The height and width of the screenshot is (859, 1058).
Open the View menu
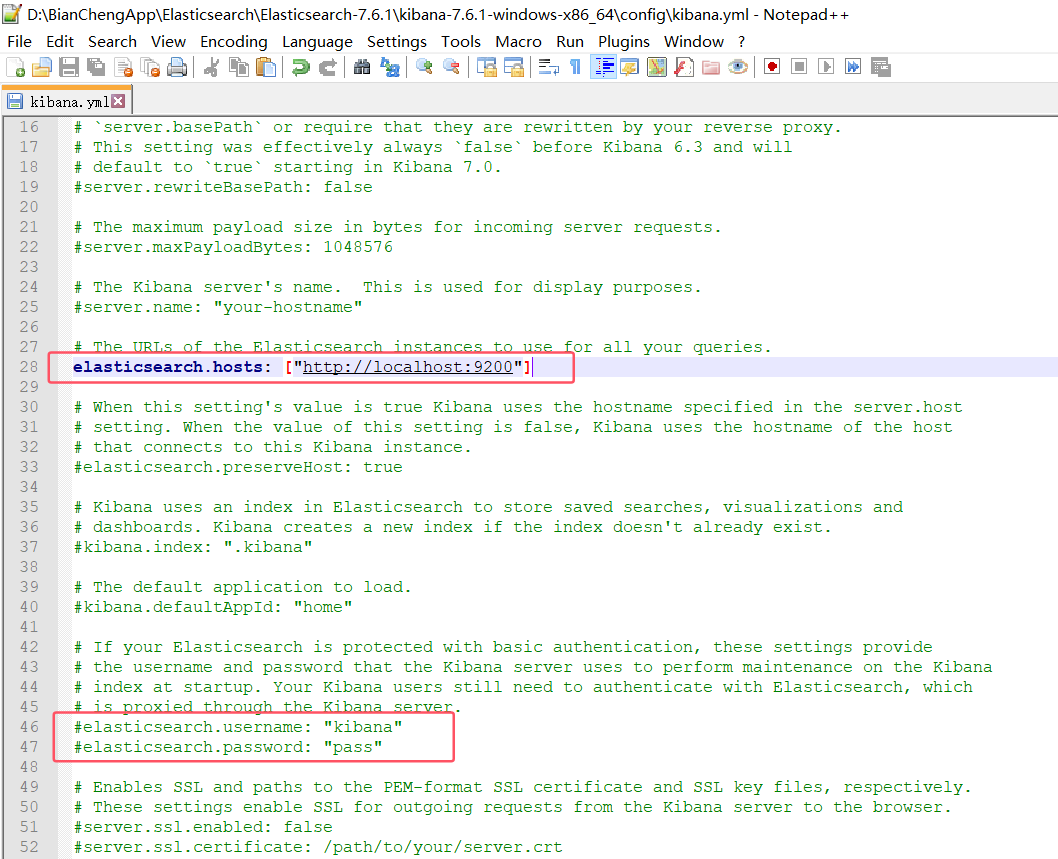tap(168, 42)
